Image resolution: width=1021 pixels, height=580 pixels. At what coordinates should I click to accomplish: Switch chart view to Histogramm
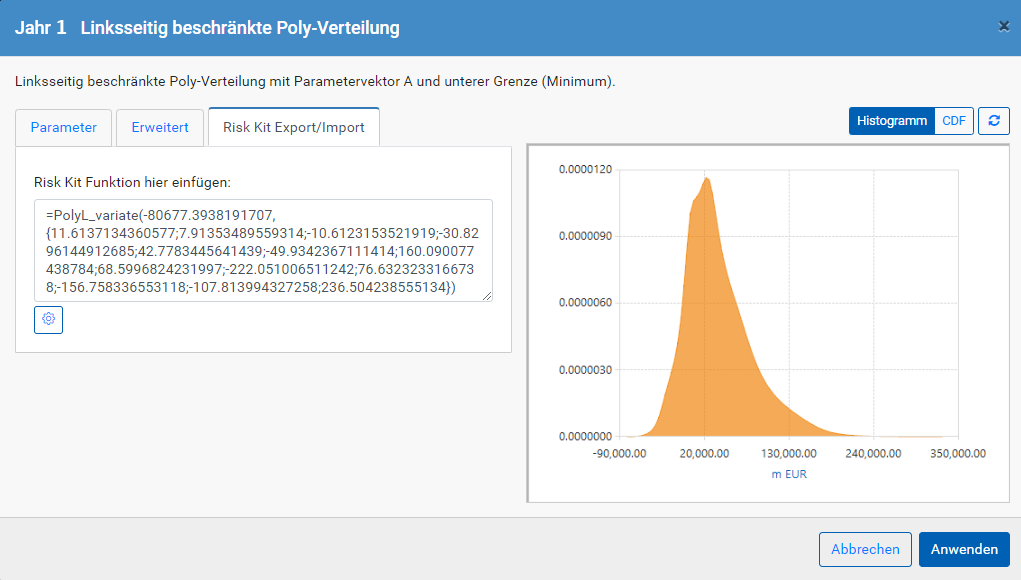click(891, 121)
